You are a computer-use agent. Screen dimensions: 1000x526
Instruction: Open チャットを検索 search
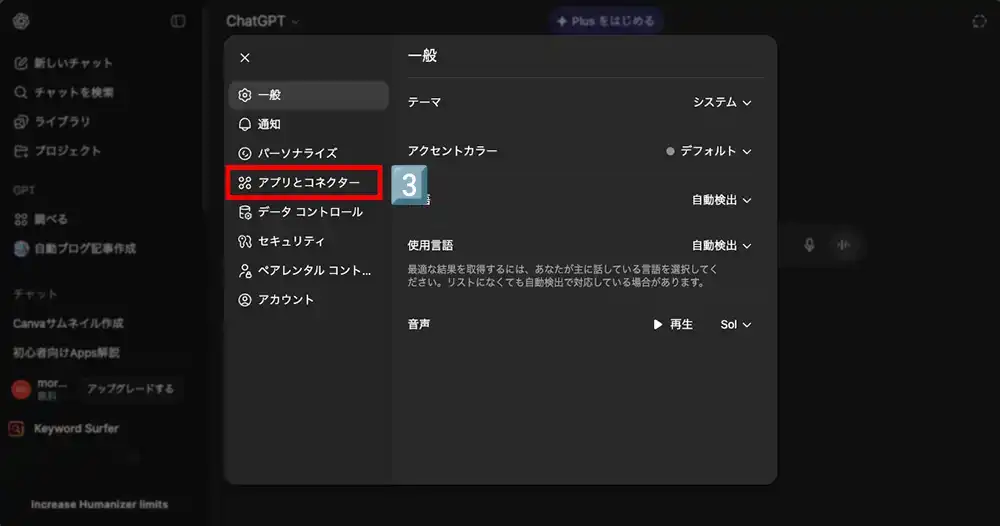[73, 92]
